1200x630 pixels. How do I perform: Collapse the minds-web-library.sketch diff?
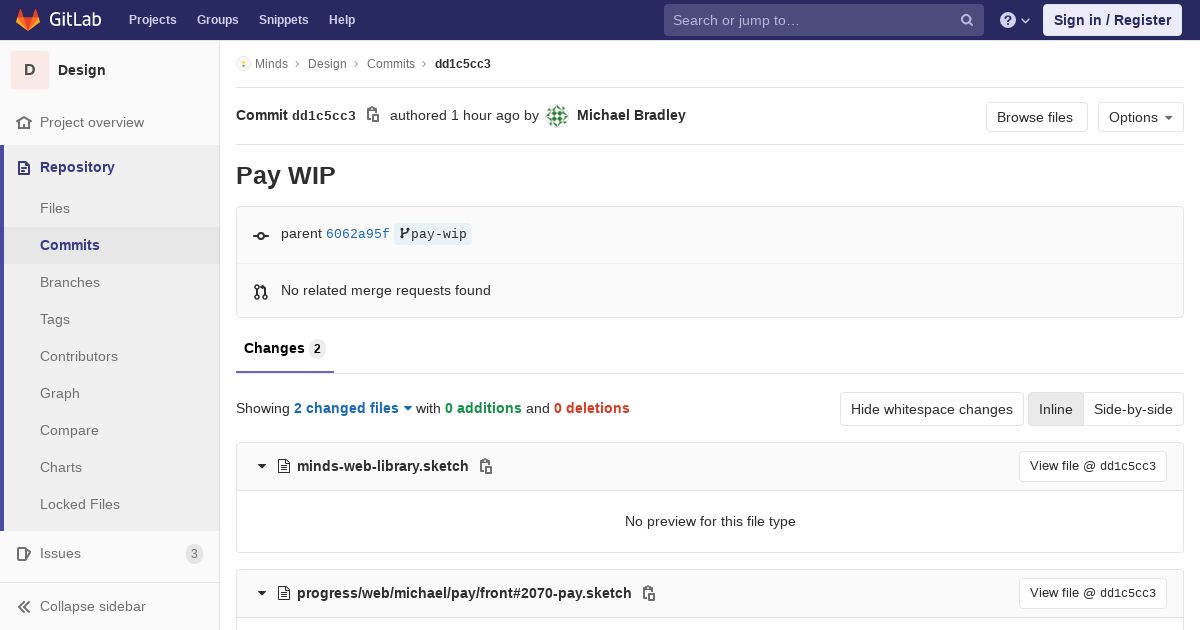262,466
